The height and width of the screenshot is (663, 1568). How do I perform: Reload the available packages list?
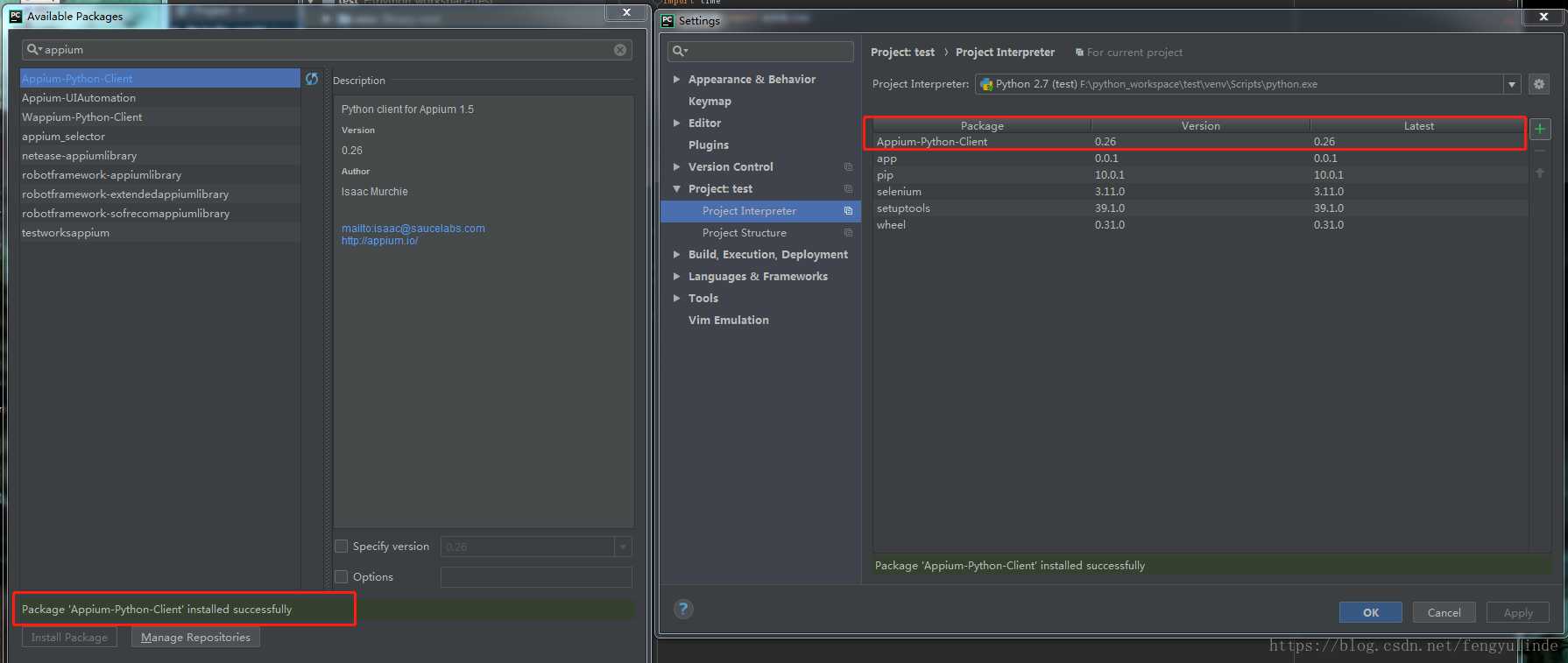click(x=312, y=79)
